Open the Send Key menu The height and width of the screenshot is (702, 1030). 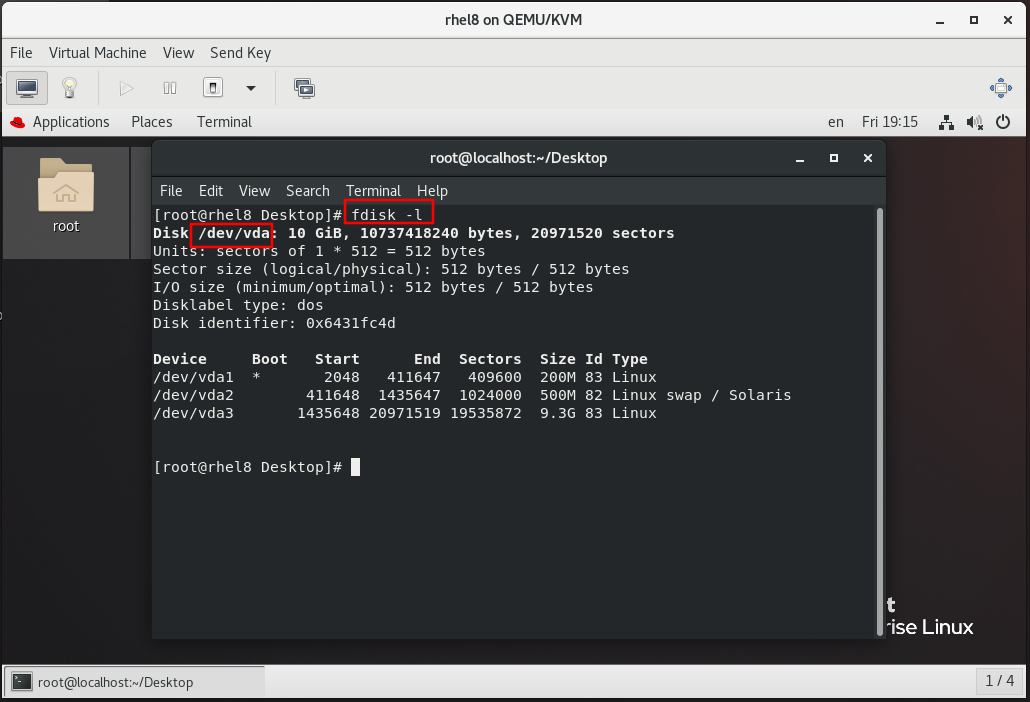tap(240, 53)
